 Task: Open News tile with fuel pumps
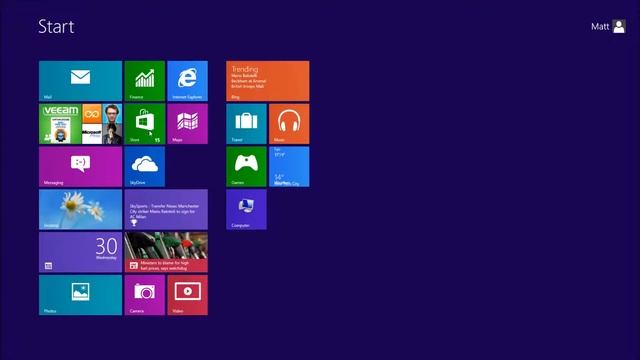point(166,252)
